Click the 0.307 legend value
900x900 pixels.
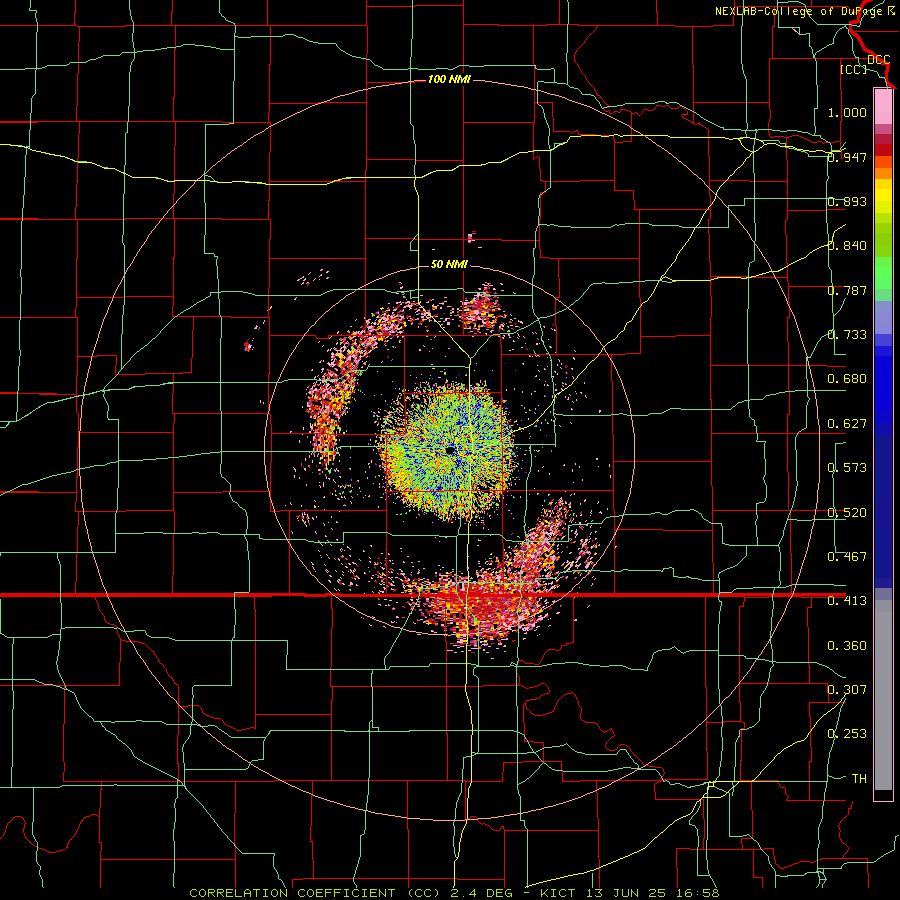pyautogui.click(x=847, y=690)
